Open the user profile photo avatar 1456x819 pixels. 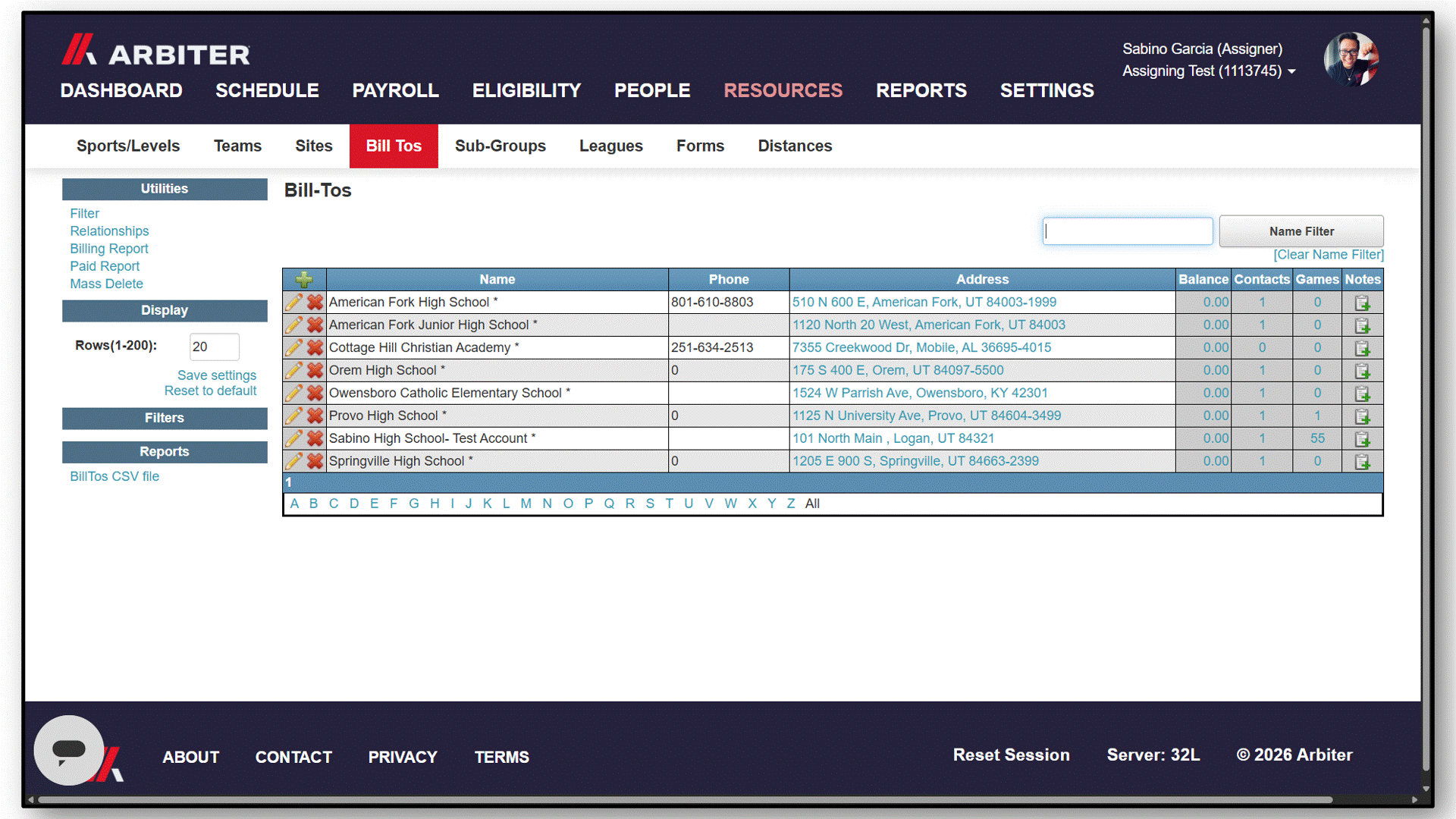1351,59
